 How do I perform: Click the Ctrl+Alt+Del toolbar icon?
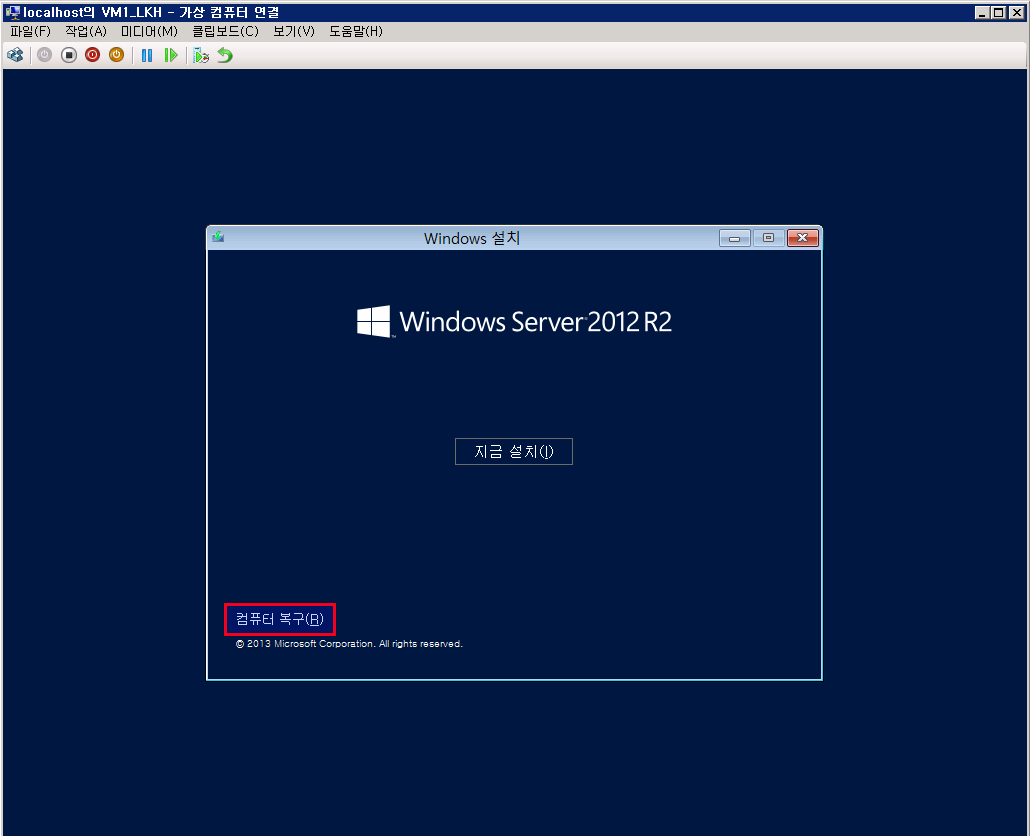tap(15, 55)
